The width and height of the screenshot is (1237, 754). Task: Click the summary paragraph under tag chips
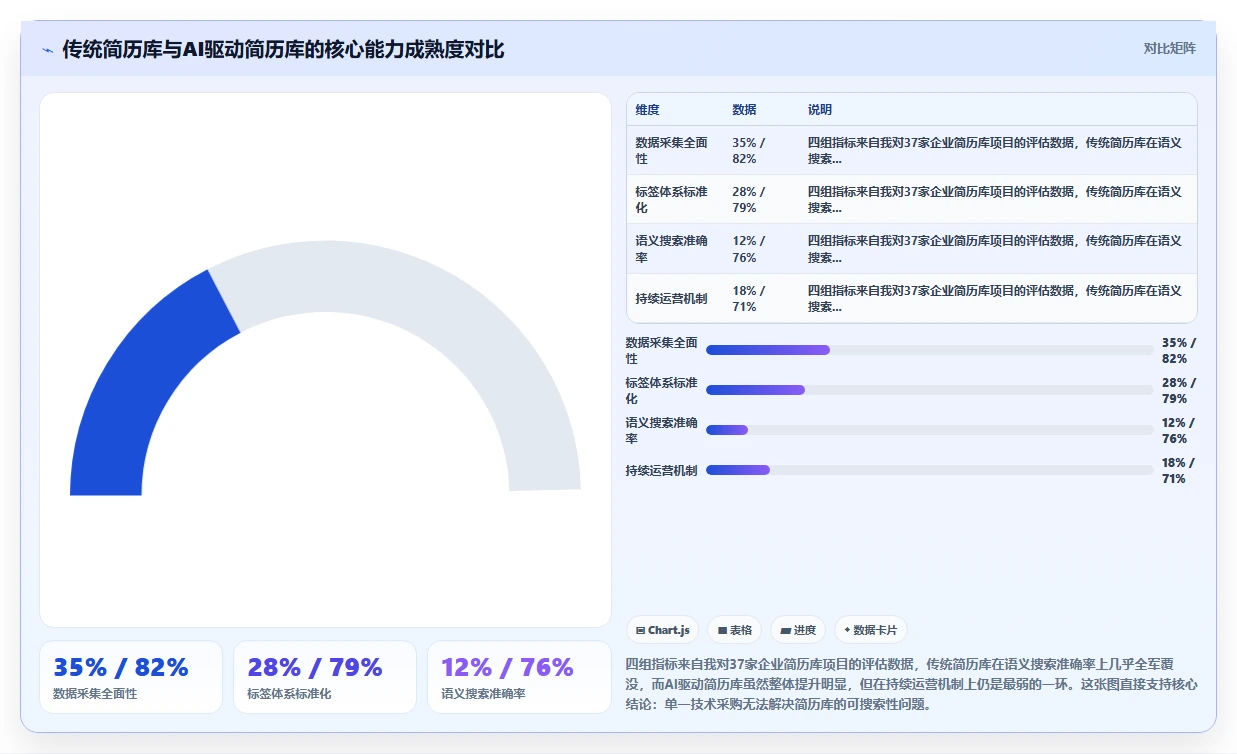coord(911,684)
